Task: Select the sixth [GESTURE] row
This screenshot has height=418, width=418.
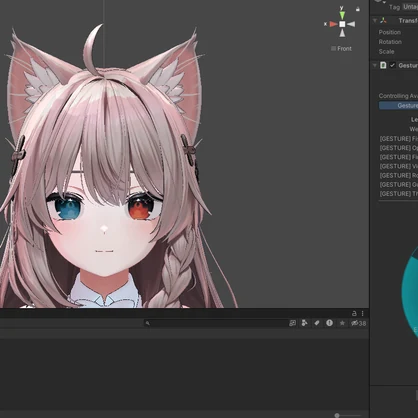Action: coord(398,185)
